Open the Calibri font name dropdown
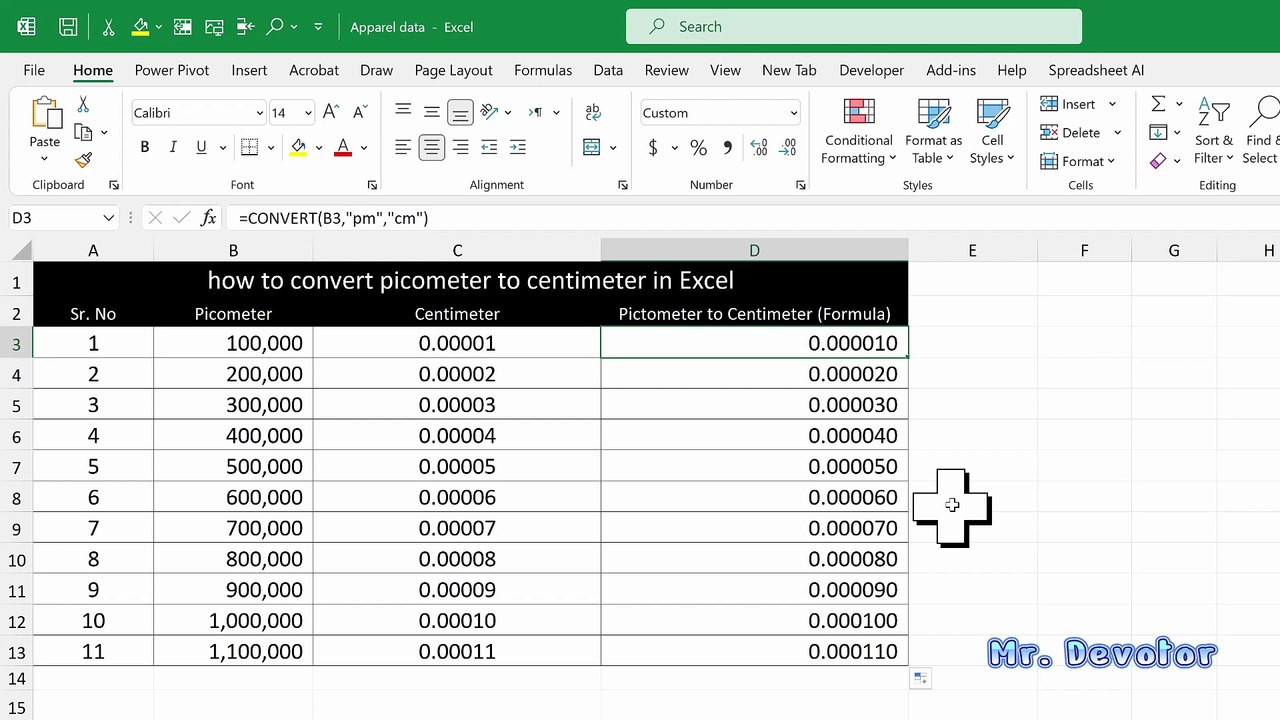Viewport: 1280px width, 720px height. coord(259,113)
